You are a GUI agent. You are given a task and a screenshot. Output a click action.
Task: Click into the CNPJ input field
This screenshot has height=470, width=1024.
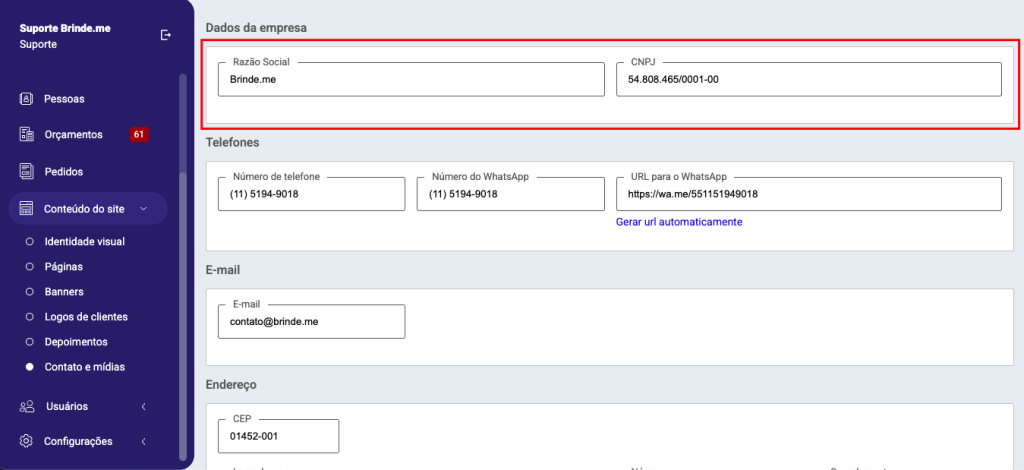pyautogui.click(x=808, y=80)
